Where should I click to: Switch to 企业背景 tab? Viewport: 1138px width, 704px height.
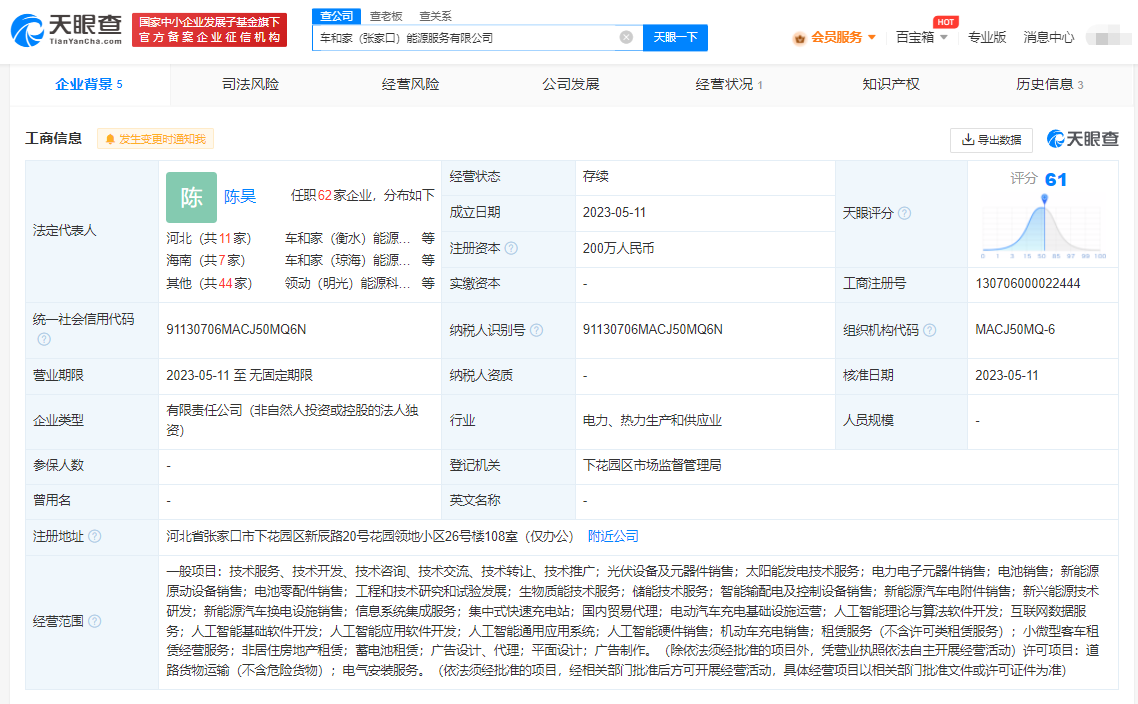89,85
